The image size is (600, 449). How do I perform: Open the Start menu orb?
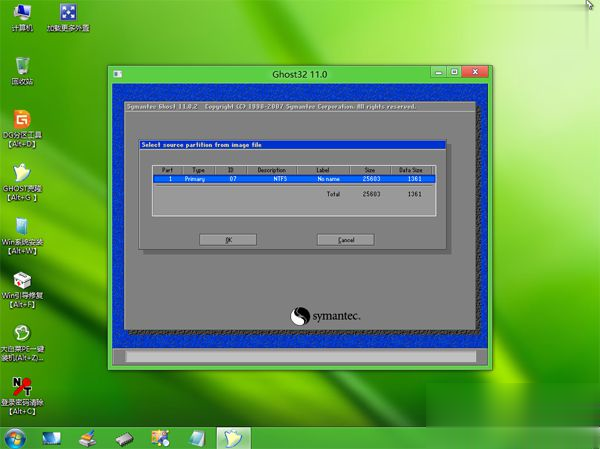[15, 438]
